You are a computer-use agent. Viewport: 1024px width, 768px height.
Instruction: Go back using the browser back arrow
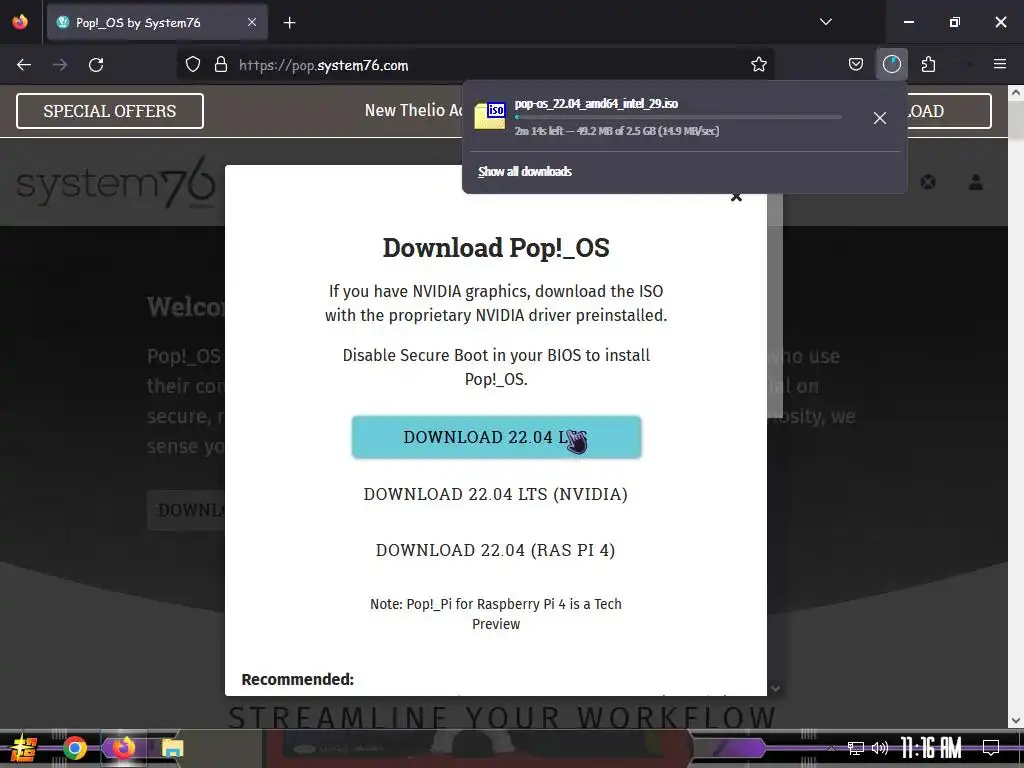tap(24, 65)
